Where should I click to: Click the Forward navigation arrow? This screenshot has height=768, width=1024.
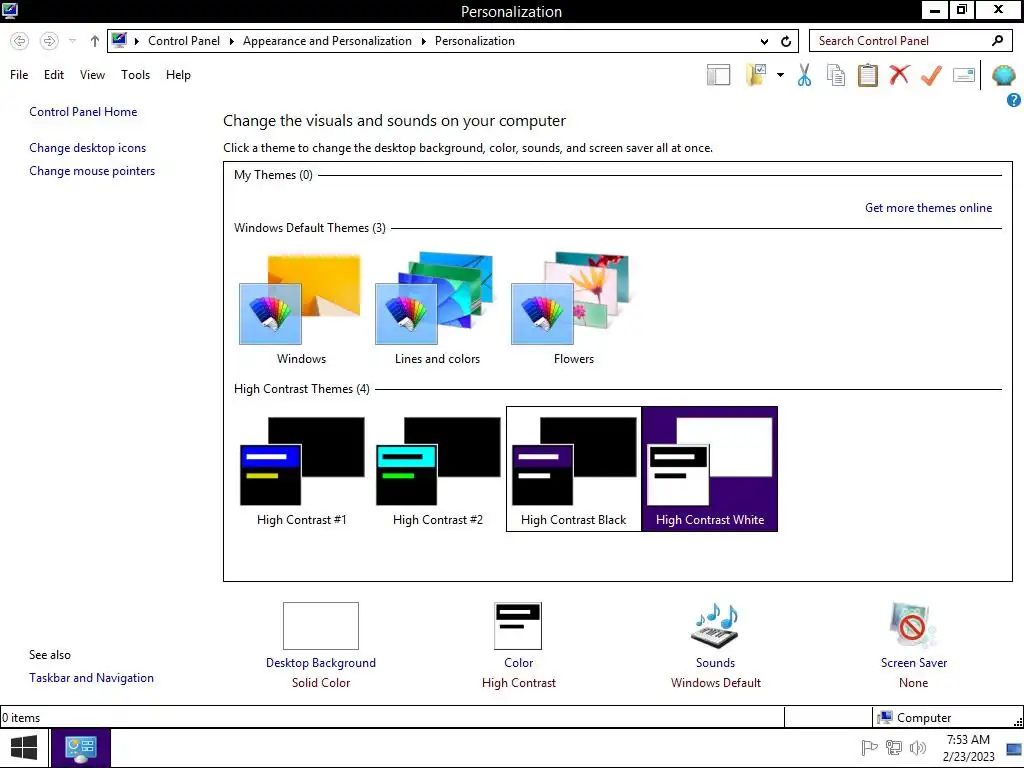pyautogui.click(x=49, y=41)
